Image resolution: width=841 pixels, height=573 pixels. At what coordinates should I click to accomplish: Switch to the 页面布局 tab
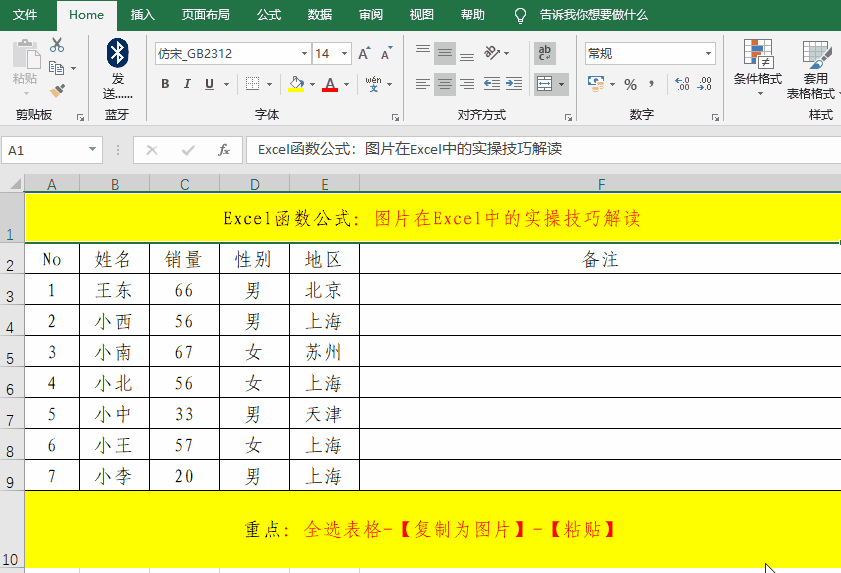point(205,15)
